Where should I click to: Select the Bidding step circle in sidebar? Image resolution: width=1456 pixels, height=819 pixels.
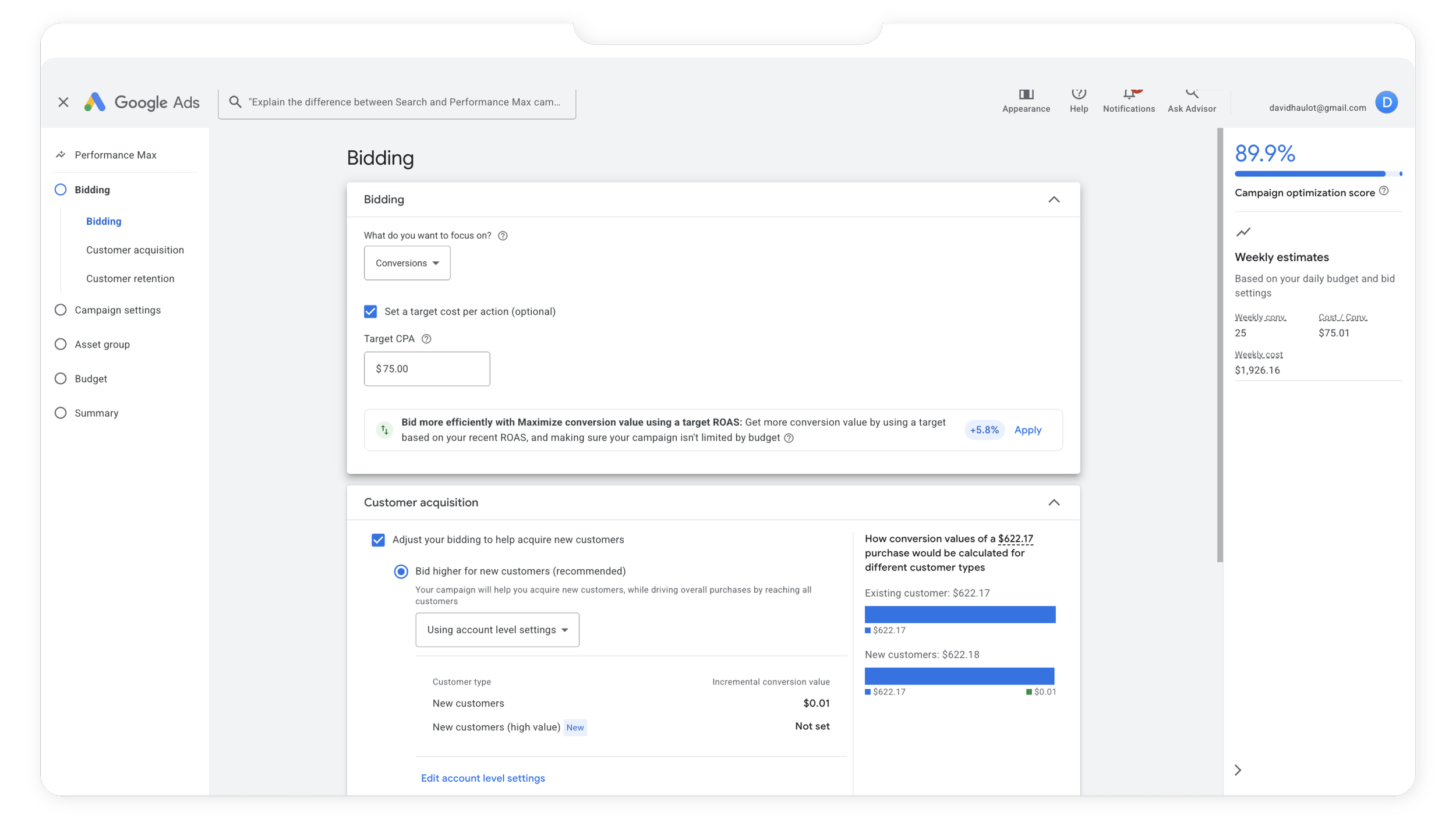click(61, 190)
